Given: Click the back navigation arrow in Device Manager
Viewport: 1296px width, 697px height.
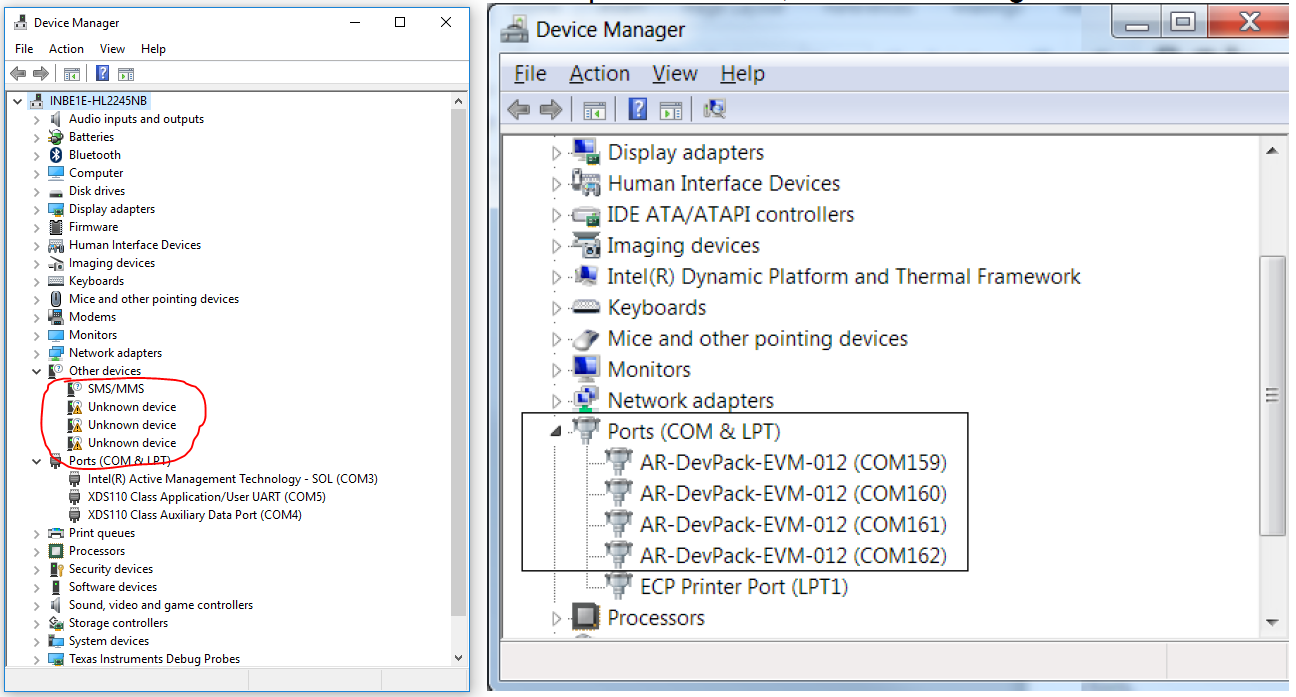Looking at the screenshot, I should point(17,72).
